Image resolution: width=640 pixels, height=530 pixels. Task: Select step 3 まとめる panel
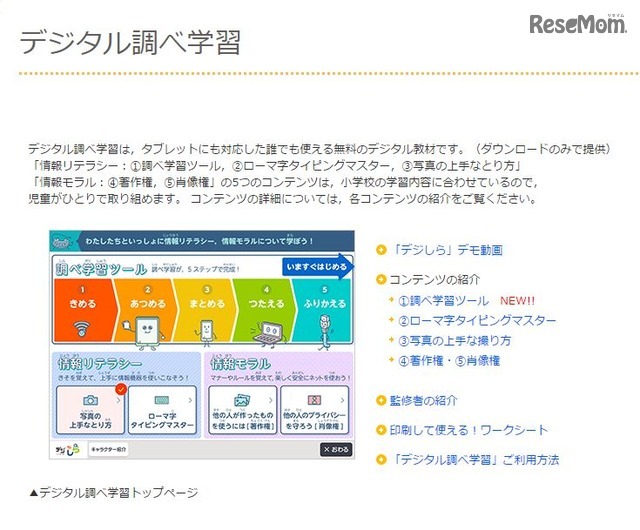[206, 310]
